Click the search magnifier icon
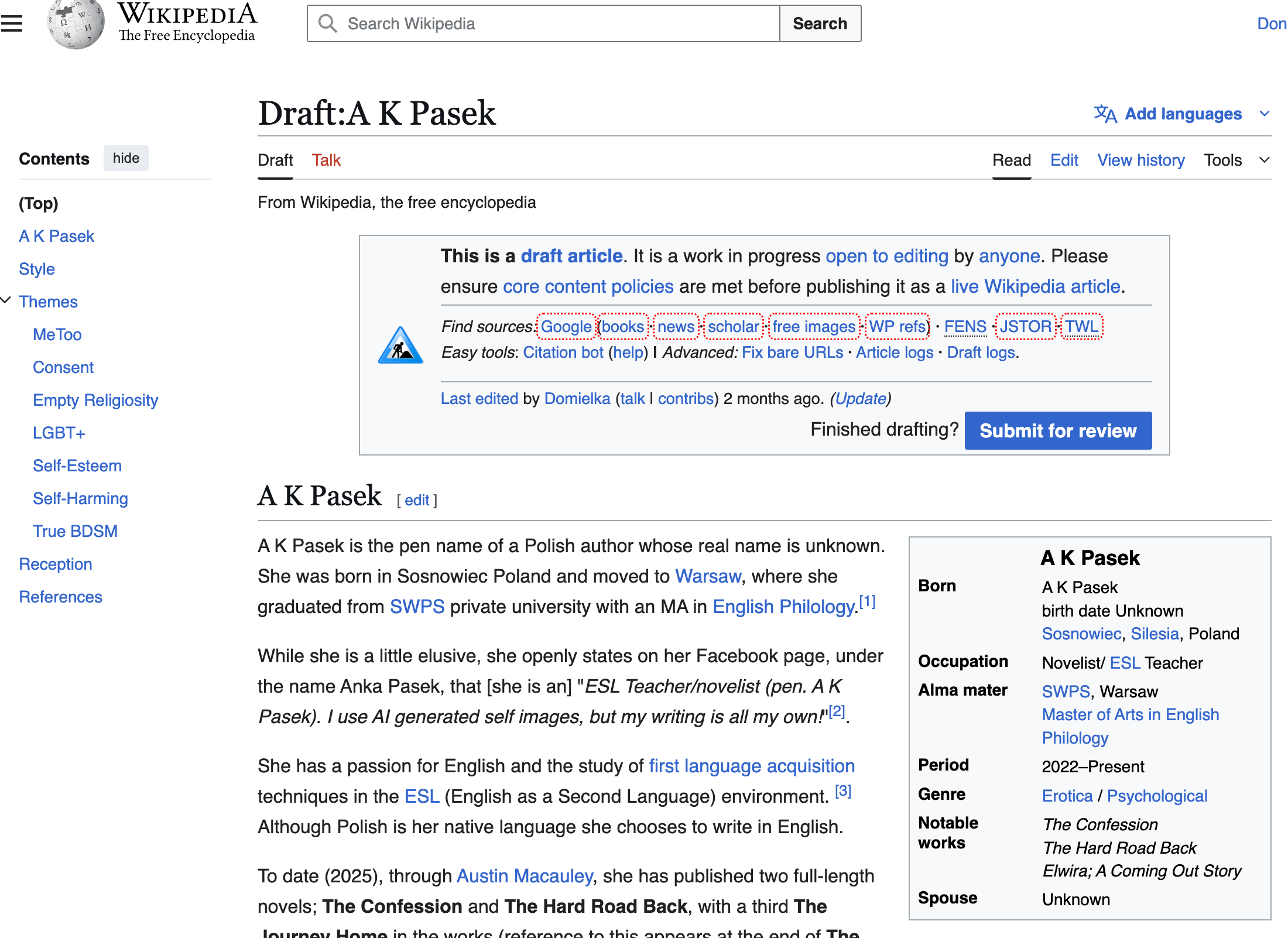This screenshot has width=1288, height=938. click(327, 23)
